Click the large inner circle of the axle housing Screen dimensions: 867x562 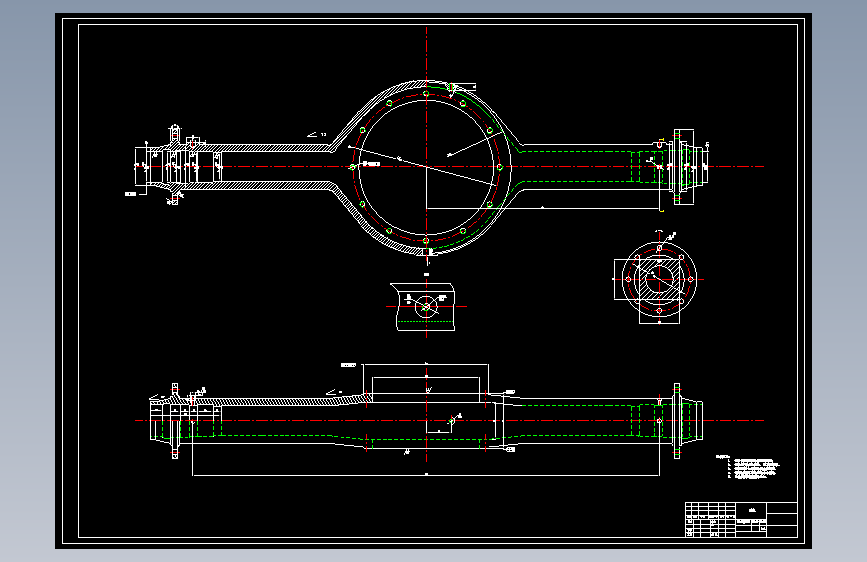point(426,167)
